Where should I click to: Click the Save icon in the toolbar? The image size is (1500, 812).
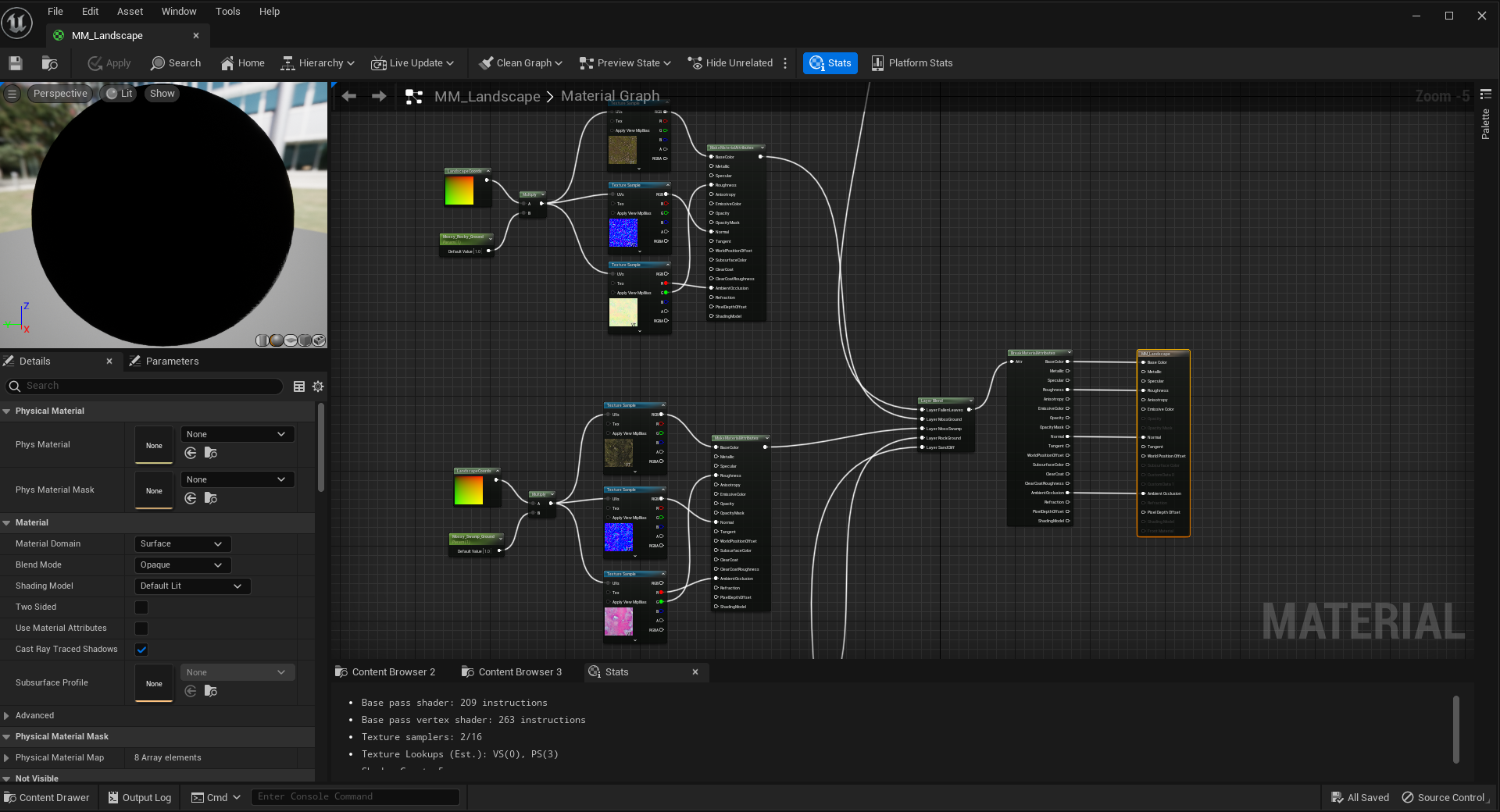[x=16, y=63]
